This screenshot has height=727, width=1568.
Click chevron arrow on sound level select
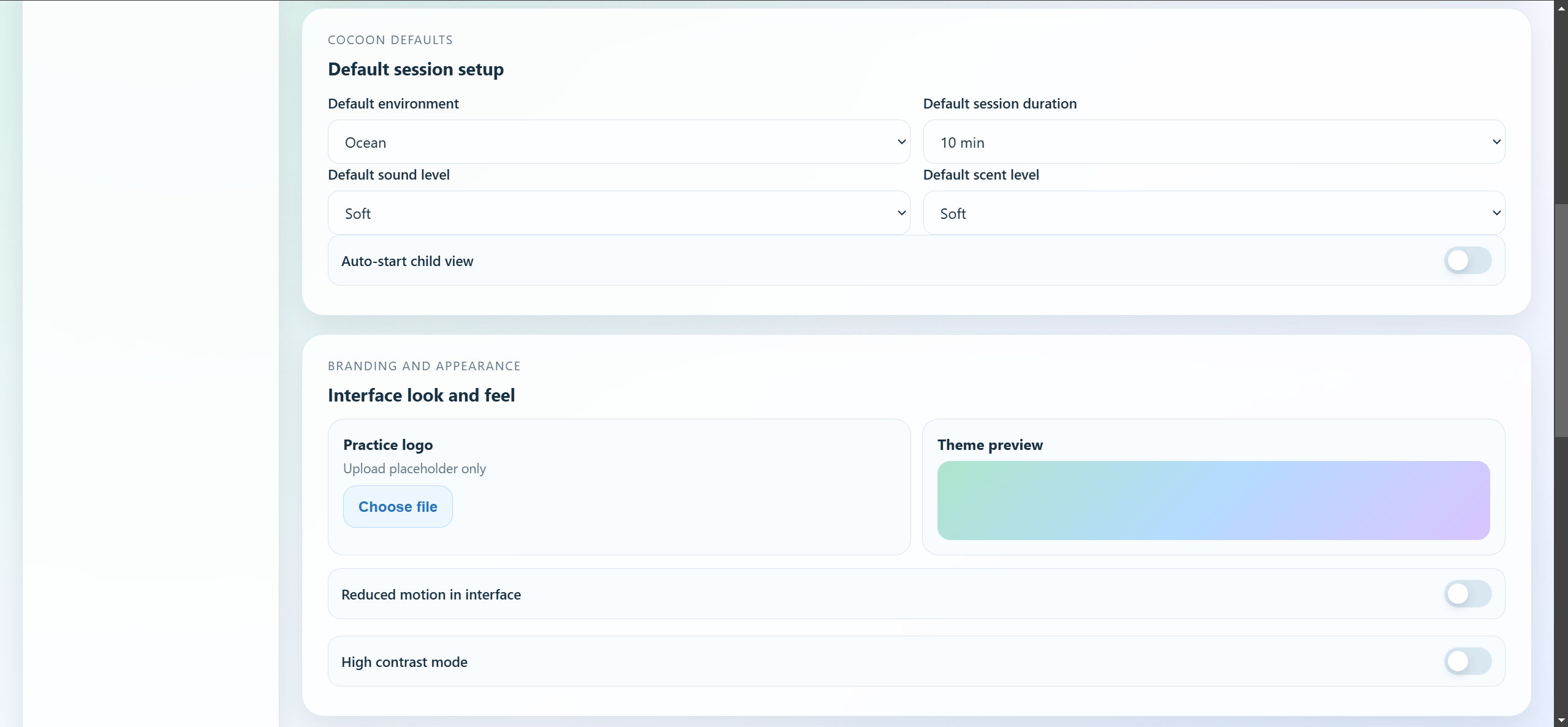pyautogui.click(x=901, y=213)
